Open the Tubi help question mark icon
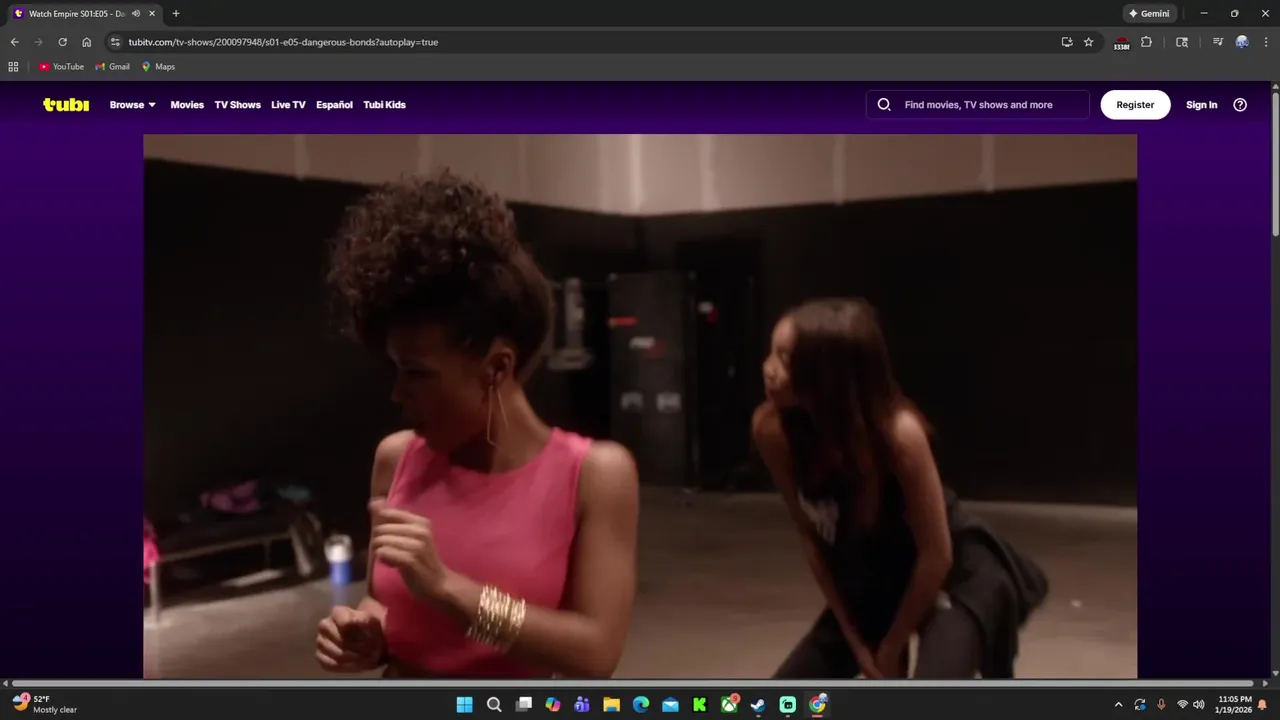 pos(1240,105)
